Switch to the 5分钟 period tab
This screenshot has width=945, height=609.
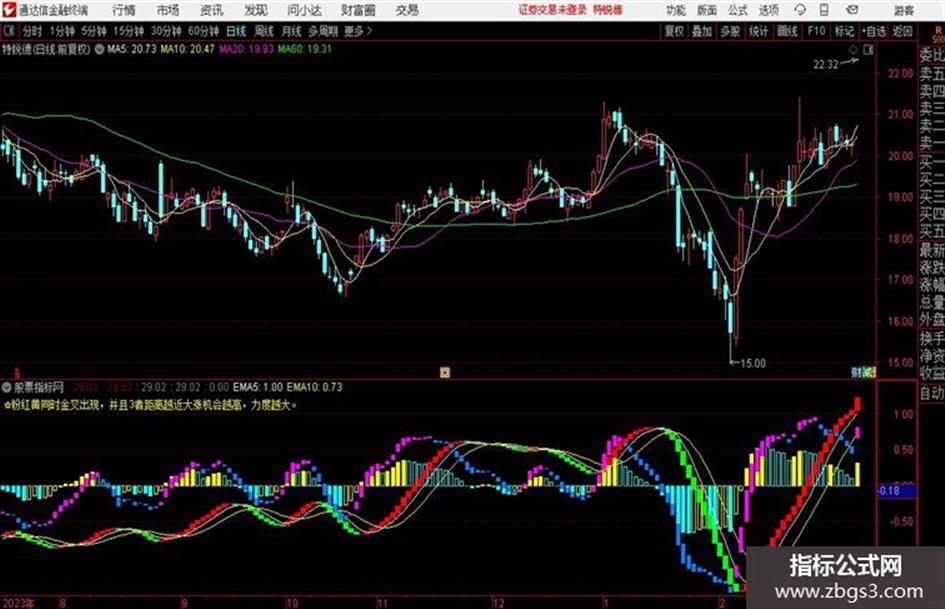click(x=94, y=31)
